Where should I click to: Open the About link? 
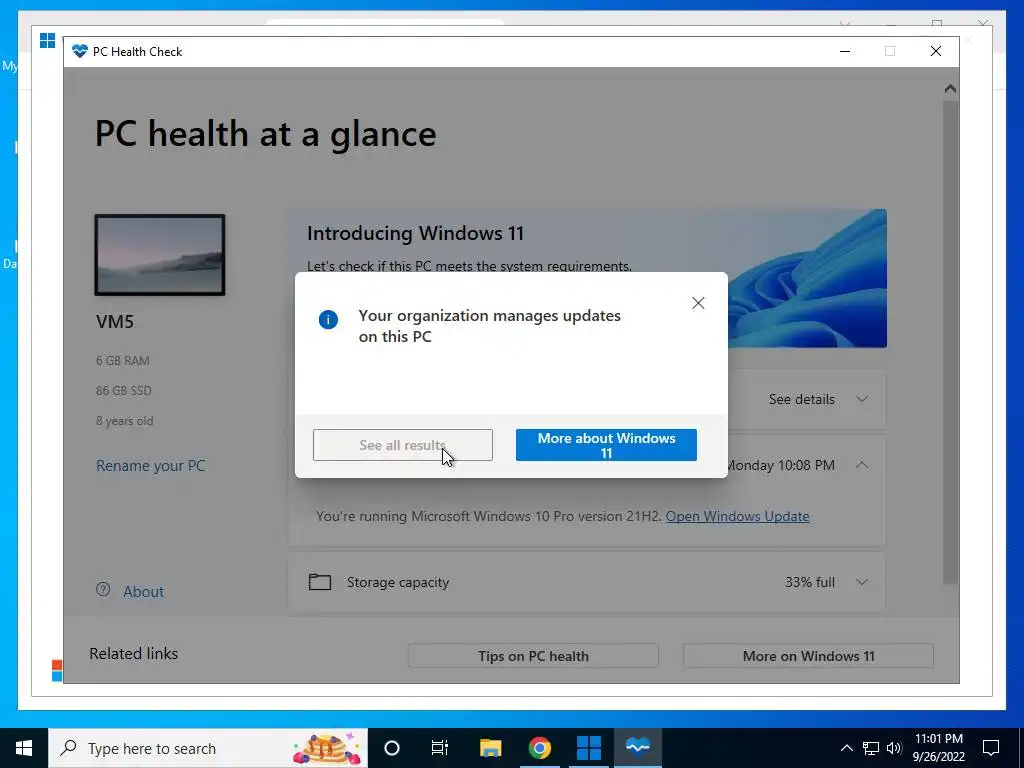coord(144,592)
